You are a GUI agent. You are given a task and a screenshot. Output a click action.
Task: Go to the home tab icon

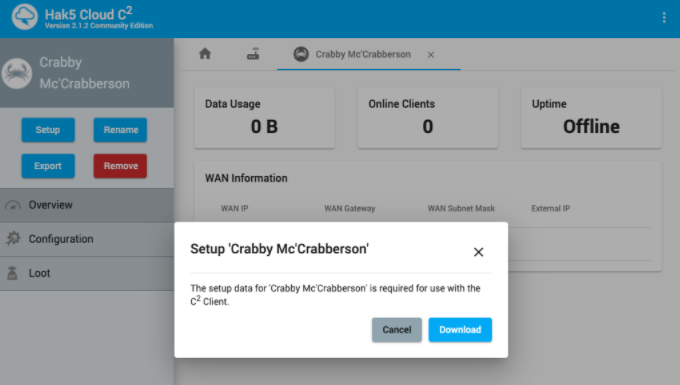pos(205,54)
